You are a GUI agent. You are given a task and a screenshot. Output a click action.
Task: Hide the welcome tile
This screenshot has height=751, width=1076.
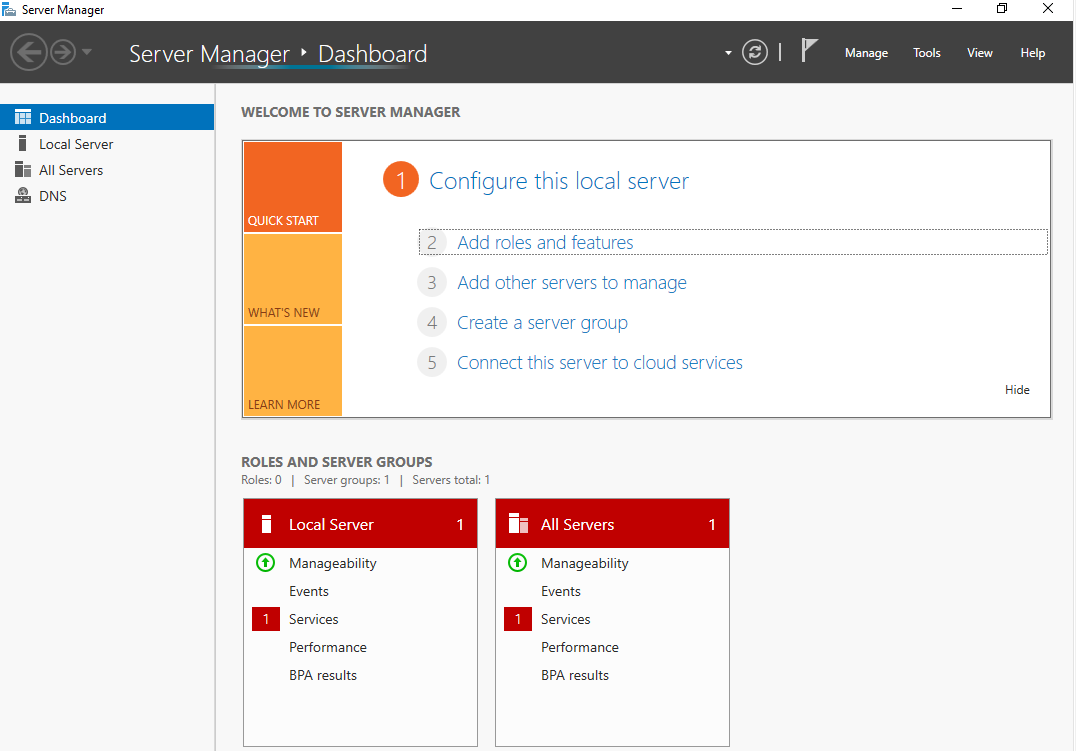coord(1017,390)
